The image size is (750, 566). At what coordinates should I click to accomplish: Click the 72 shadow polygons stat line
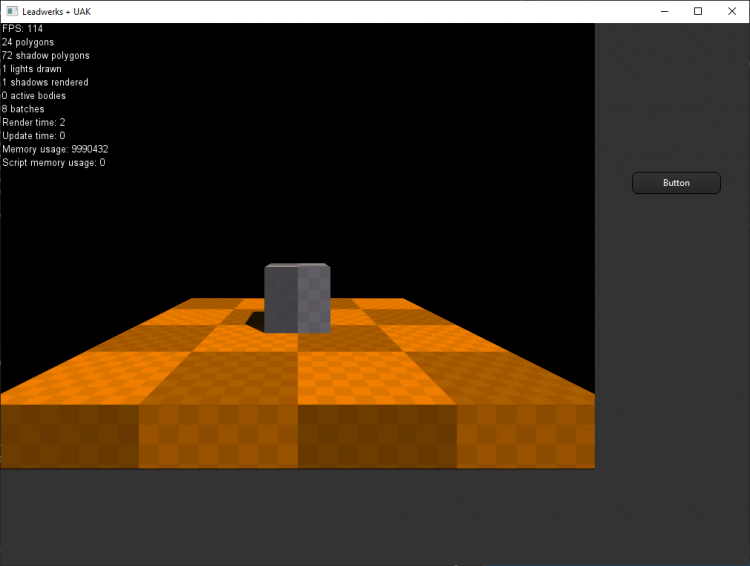46,56
